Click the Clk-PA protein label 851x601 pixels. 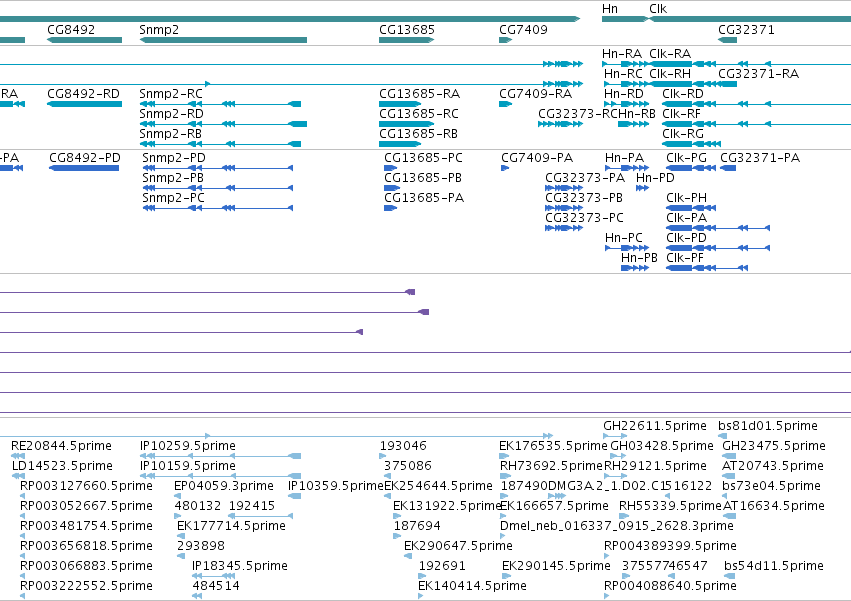(687, 218)
